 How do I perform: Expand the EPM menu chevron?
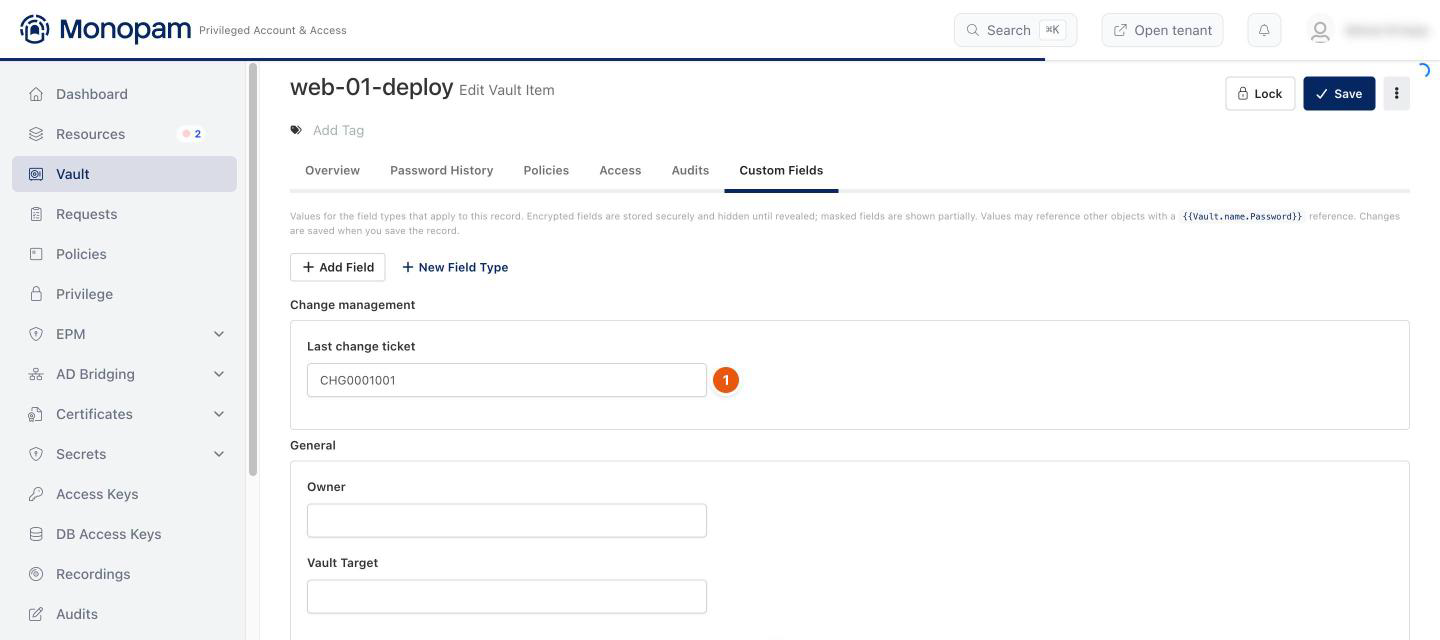click(219, 334)
